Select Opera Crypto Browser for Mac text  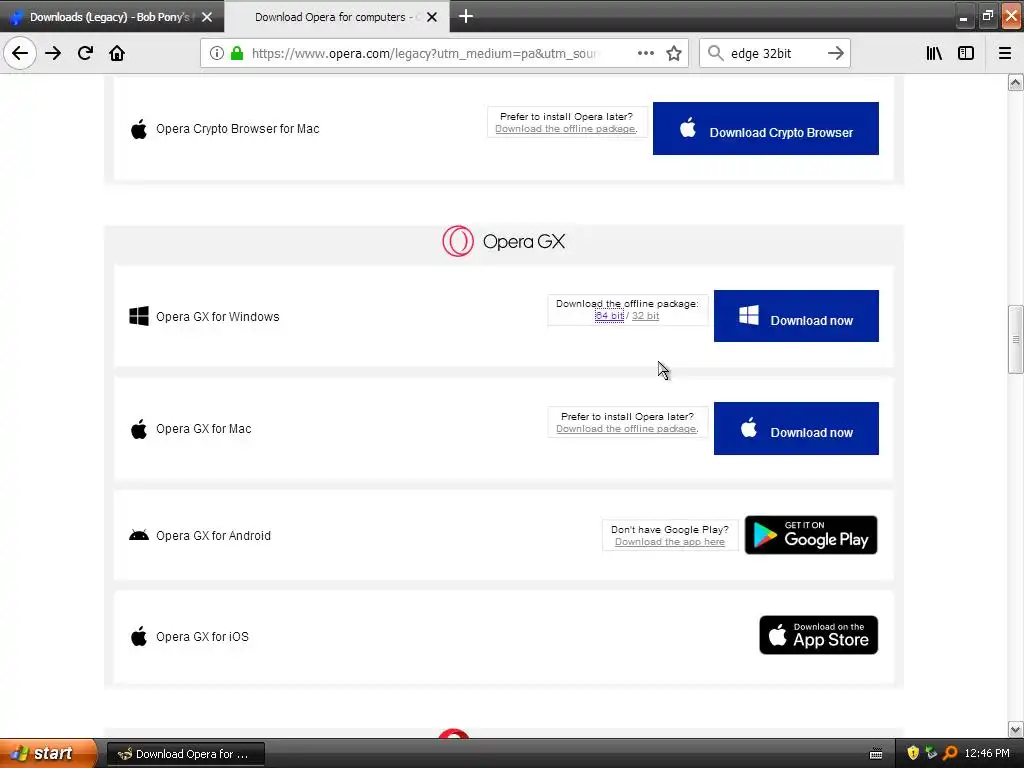[238, 129]
